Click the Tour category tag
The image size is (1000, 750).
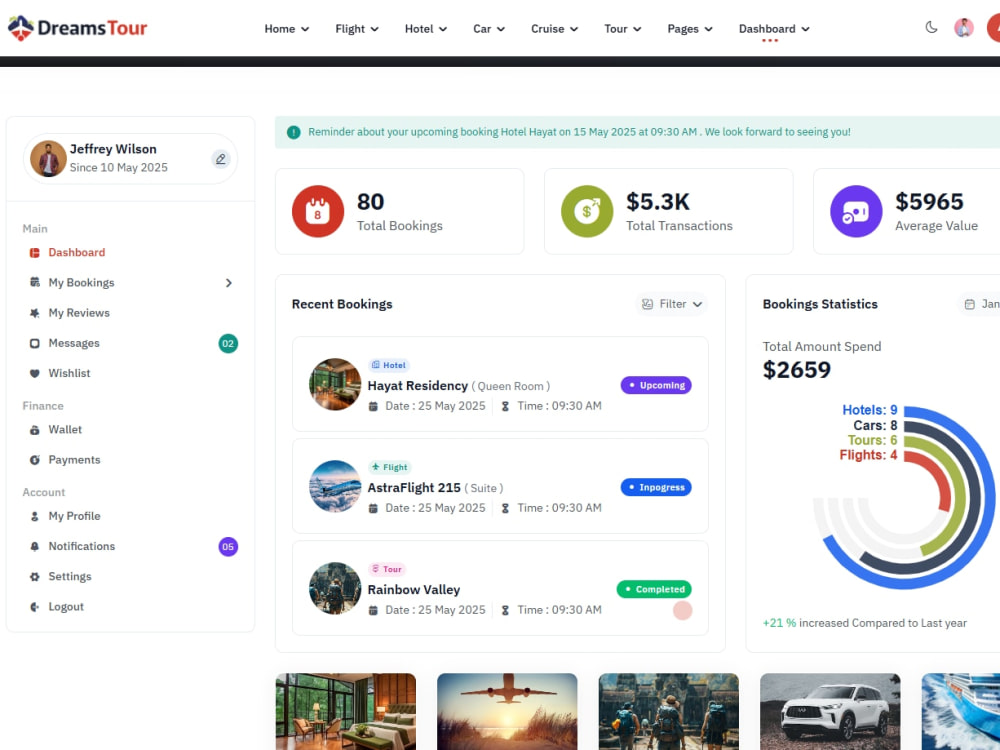[387, 569]
